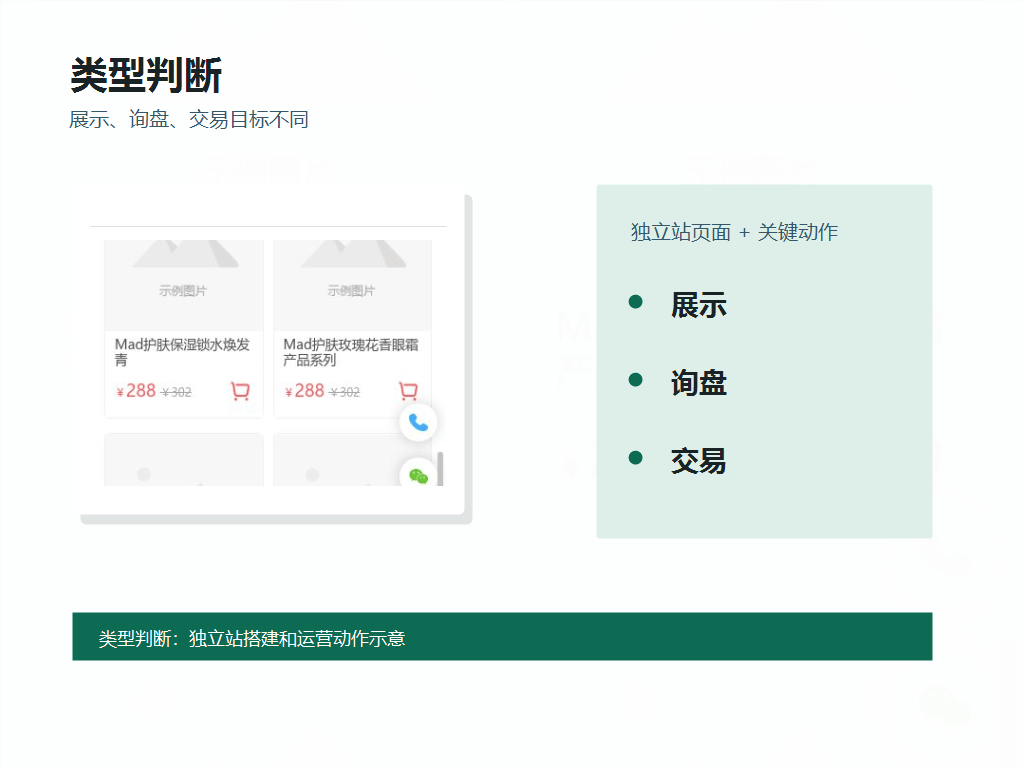Add Mad护肤保湿锁水焕发青 to cart

pyautogui.click(x=240, y=391)
